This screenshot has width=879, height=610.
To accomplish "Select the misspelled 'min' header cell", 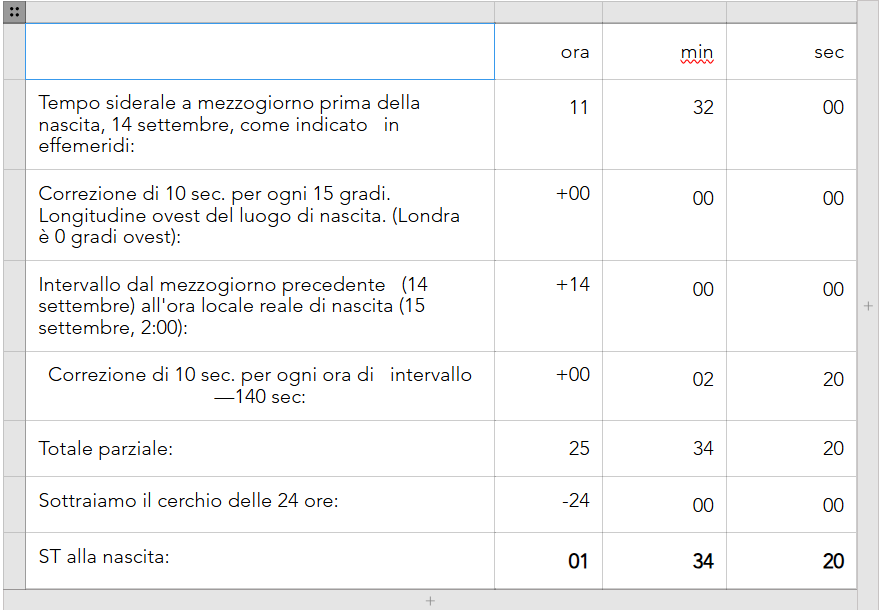I will (x=664, y=52).
